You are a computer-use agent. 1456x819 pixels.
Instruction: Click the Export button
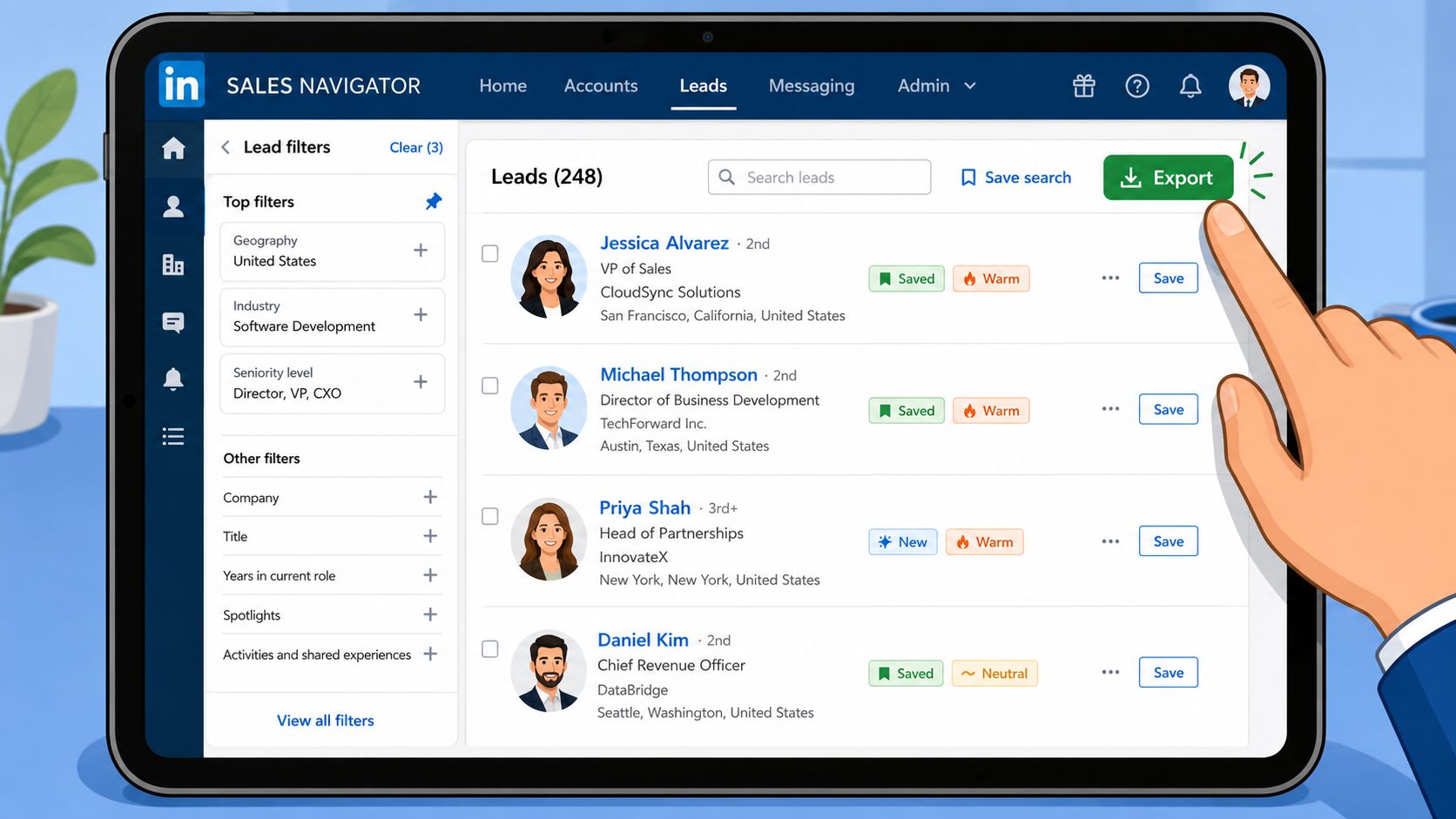coord(1168,178)
